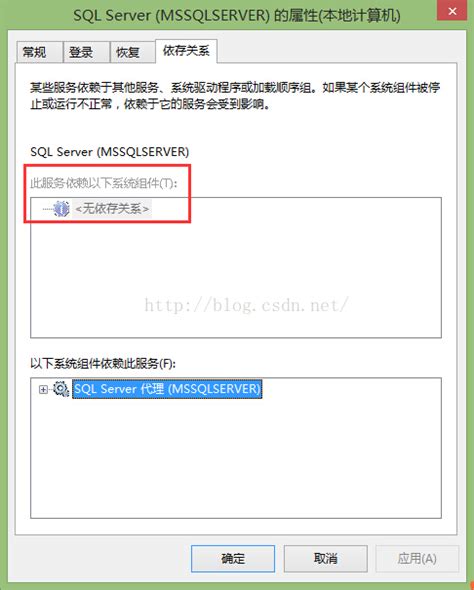Click the info icon beside <无依存关系>
The height and width of the screenshot is (590, 474).
tap(61, 208)
